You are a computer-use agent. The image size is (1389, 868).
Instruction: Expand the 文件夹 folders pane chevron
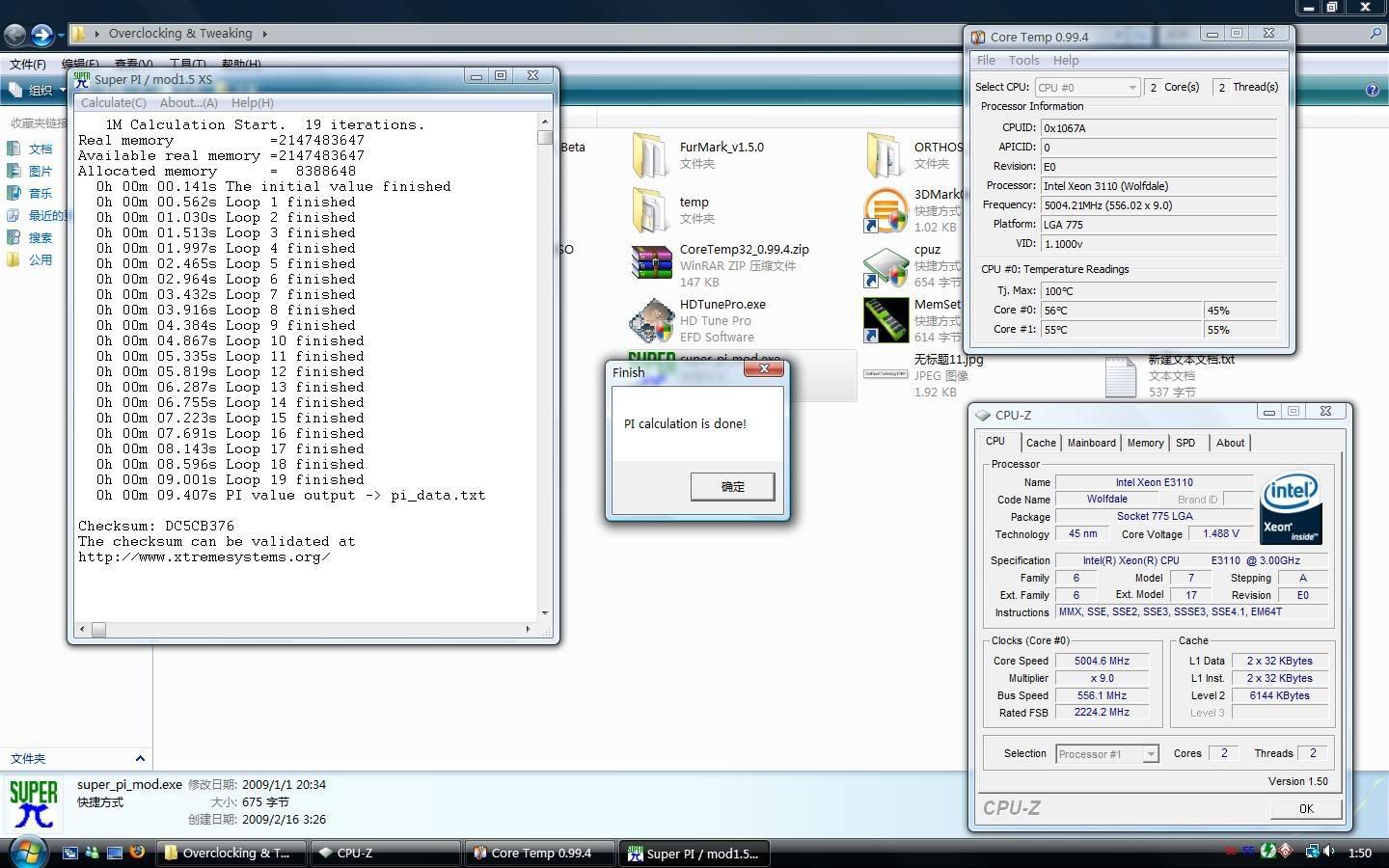140,759
